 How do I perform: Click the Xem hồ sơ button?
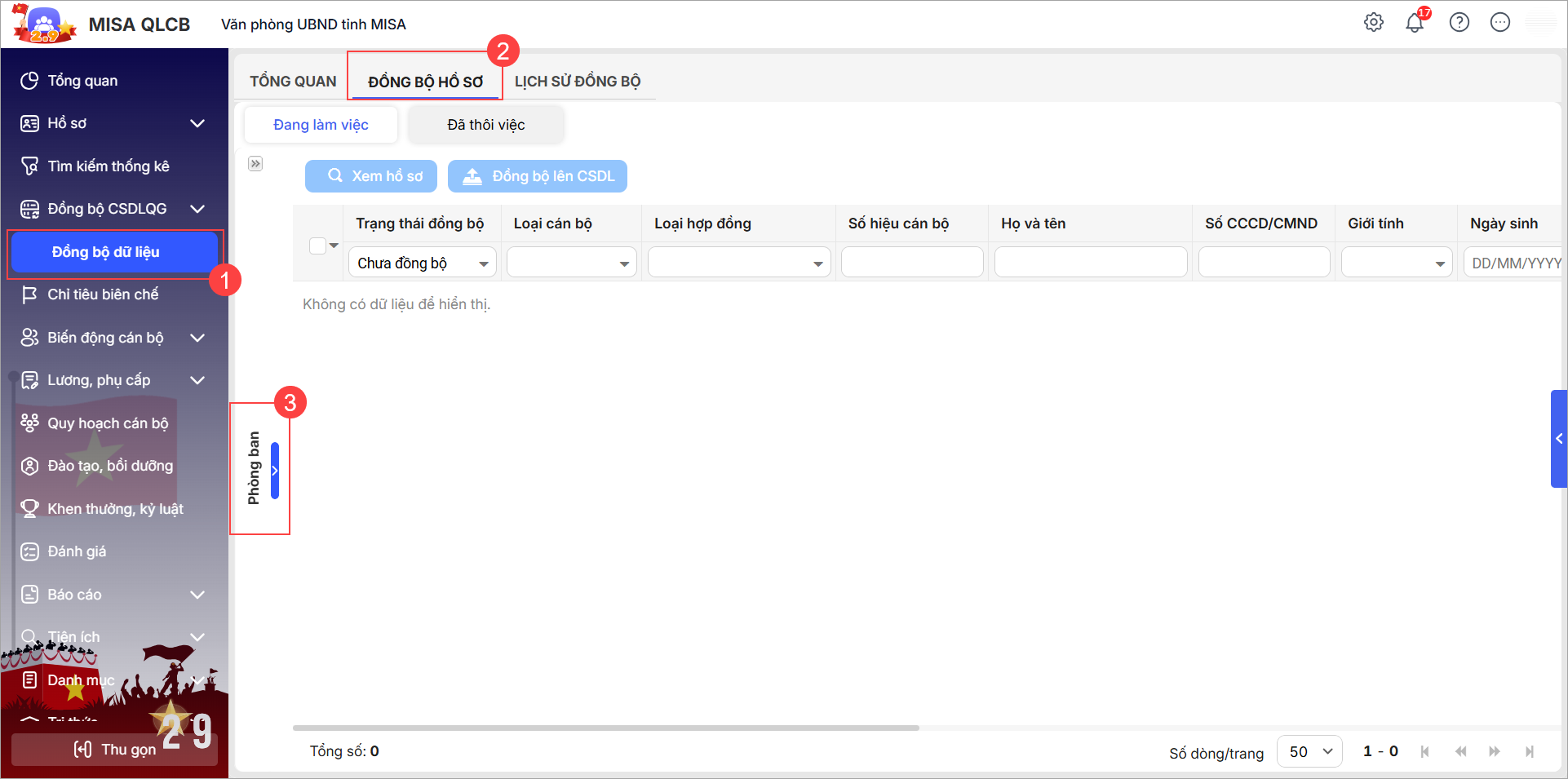point(371,176)
